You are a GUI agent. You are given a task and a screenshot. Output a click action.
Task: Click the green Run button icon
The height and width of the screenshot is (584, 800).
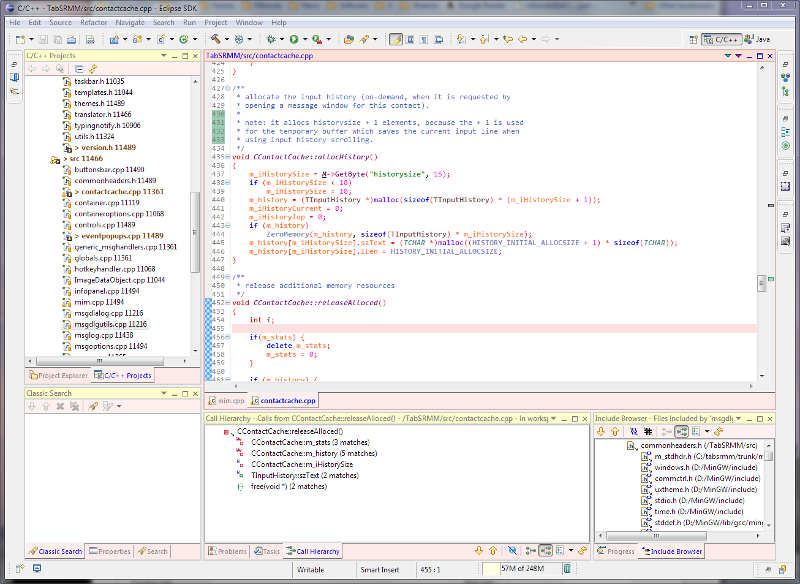pos(294,39)
